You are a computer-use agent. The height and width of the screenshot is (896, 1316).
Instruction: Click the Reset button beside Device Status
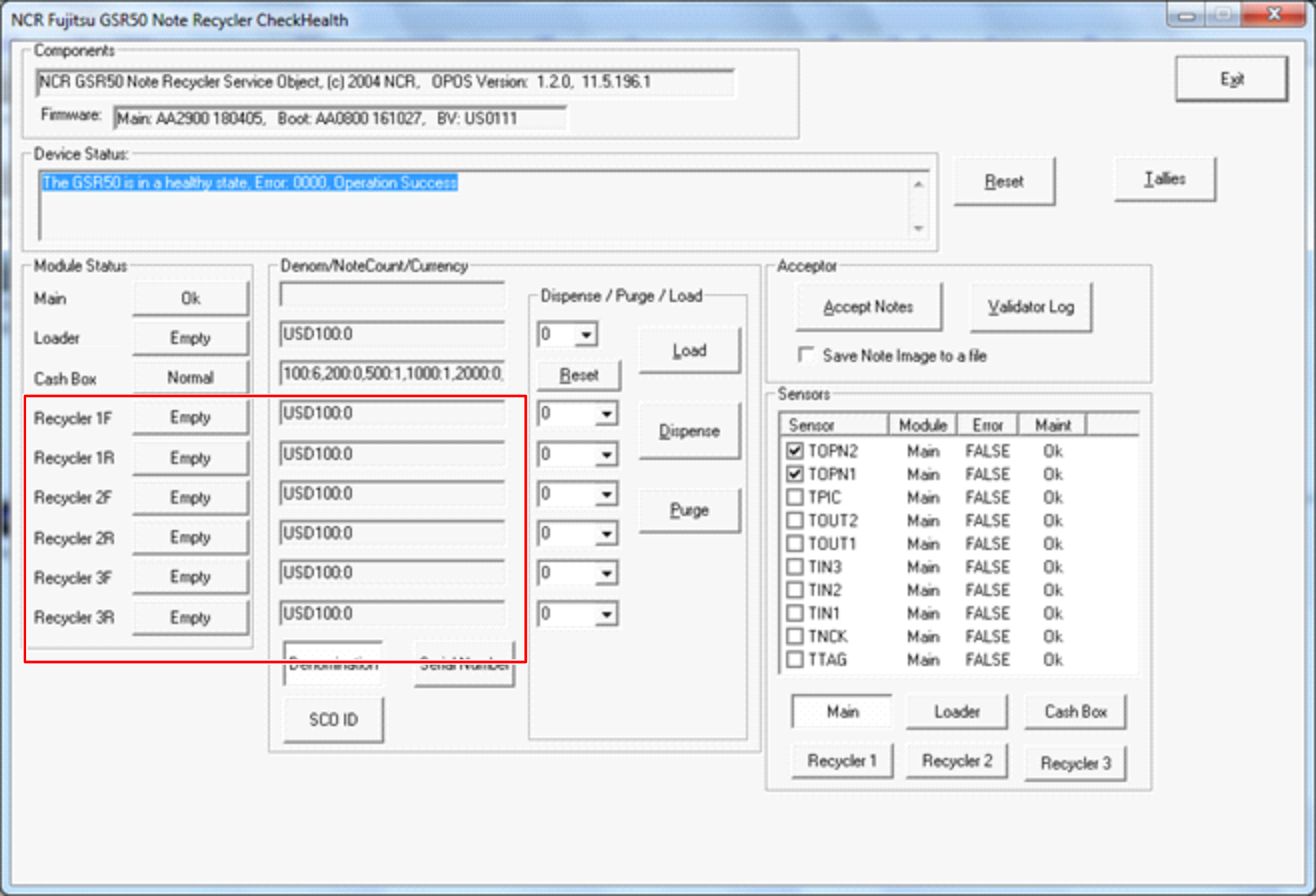point(1004,182)
